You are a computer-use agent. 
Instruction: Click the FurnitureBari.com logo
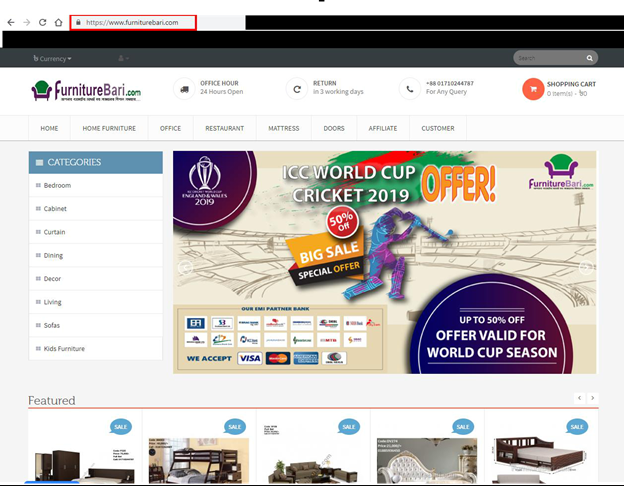[86, 91]
